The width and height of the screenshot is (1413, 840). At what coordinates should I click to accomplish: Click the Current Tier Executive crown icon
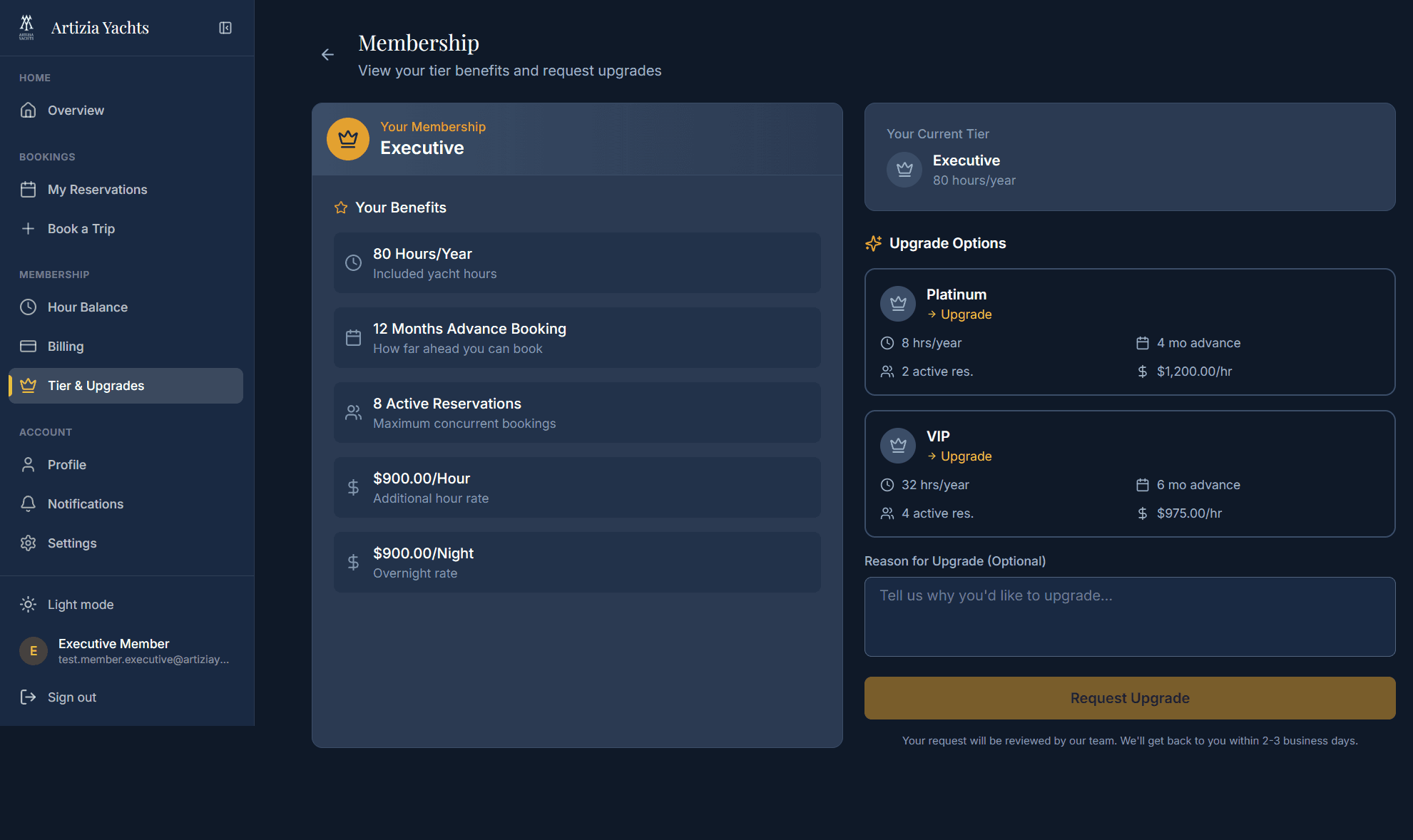click(904, 170)
